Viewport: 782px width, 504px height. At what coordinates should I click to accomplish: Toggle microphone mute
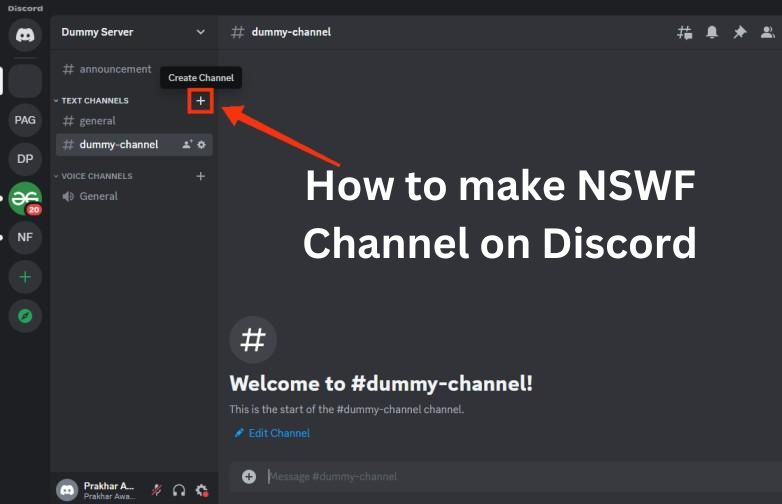click(x=157, y=490)
